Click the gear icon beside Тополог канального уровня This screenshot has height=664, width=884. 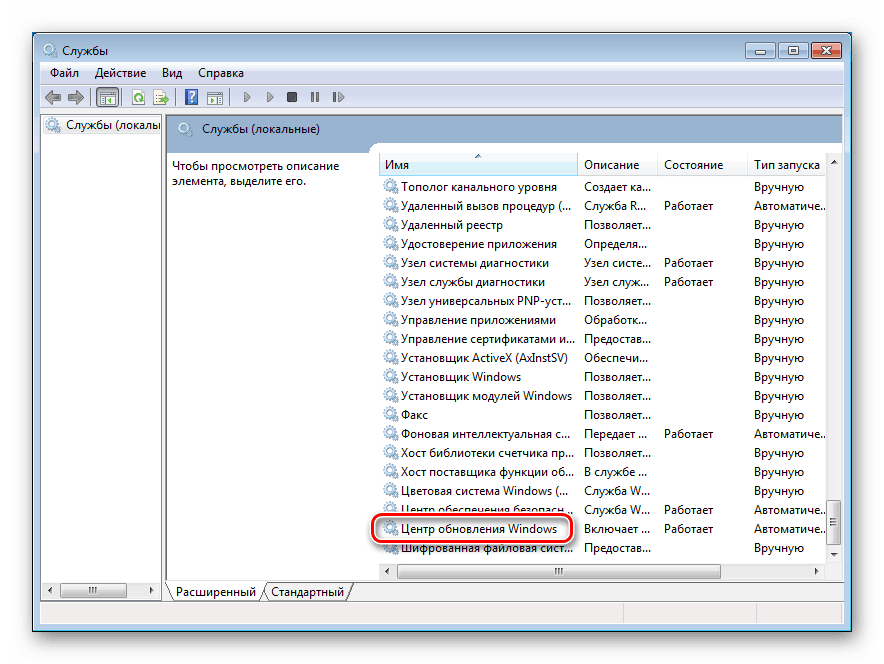pos(391,186)
